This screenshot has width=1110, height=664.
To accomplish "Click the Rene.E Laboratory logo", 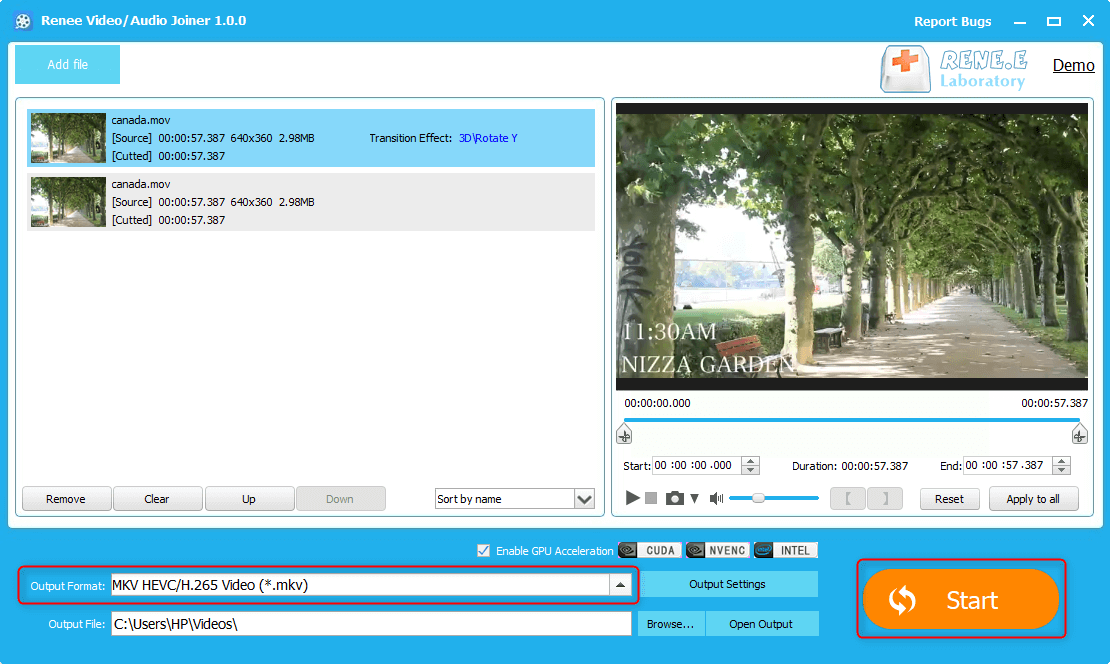I will (953, 69).
